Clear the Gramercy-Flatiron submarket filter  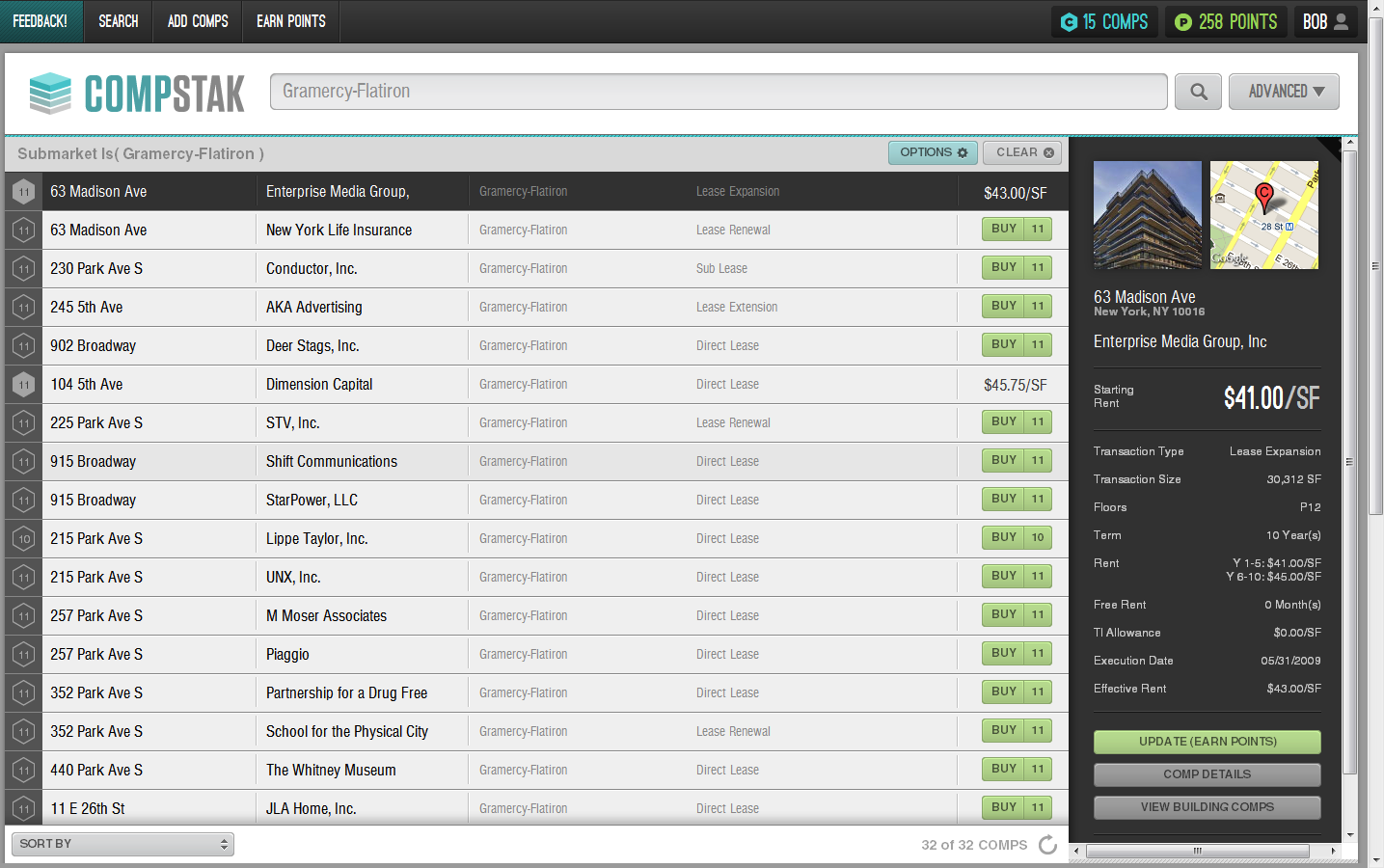[x=1023, y=152]
